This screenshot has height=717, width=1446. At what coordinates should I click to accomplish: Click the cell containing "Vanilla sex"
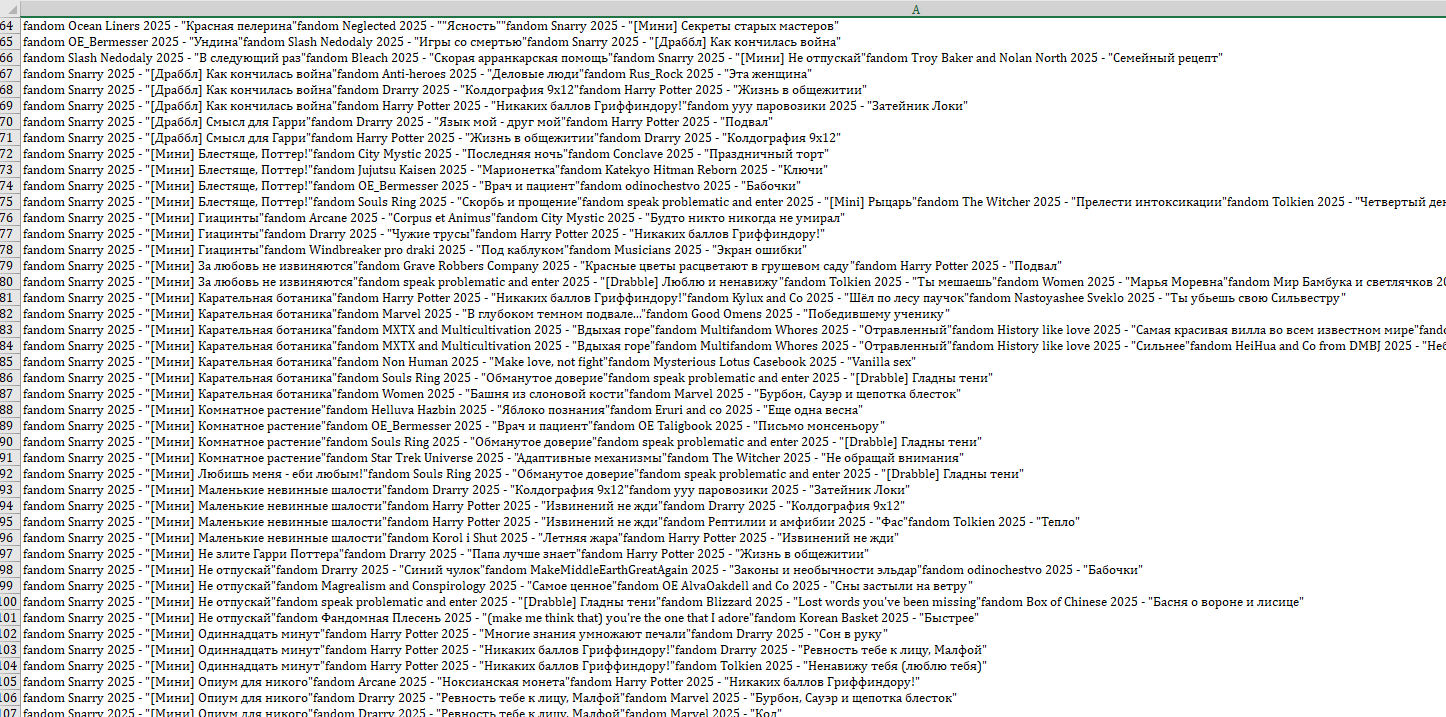click(x=732, y=362)
